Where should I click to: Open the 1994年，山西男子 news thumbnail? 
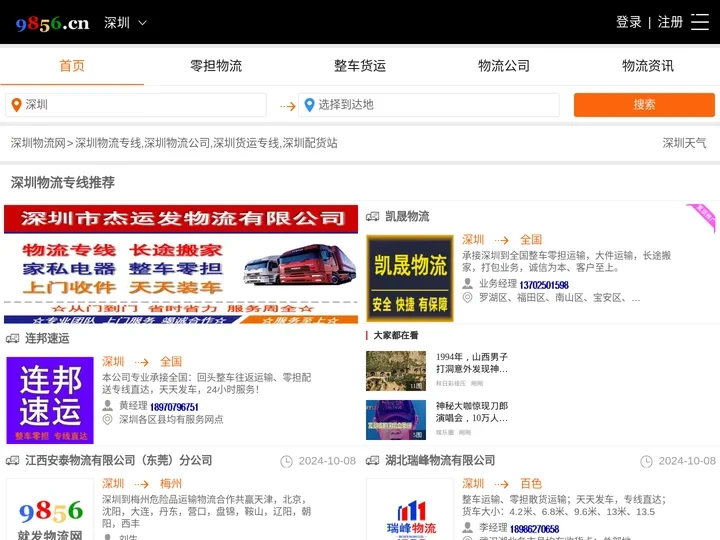pyautogui.click(x=396, y=371)
